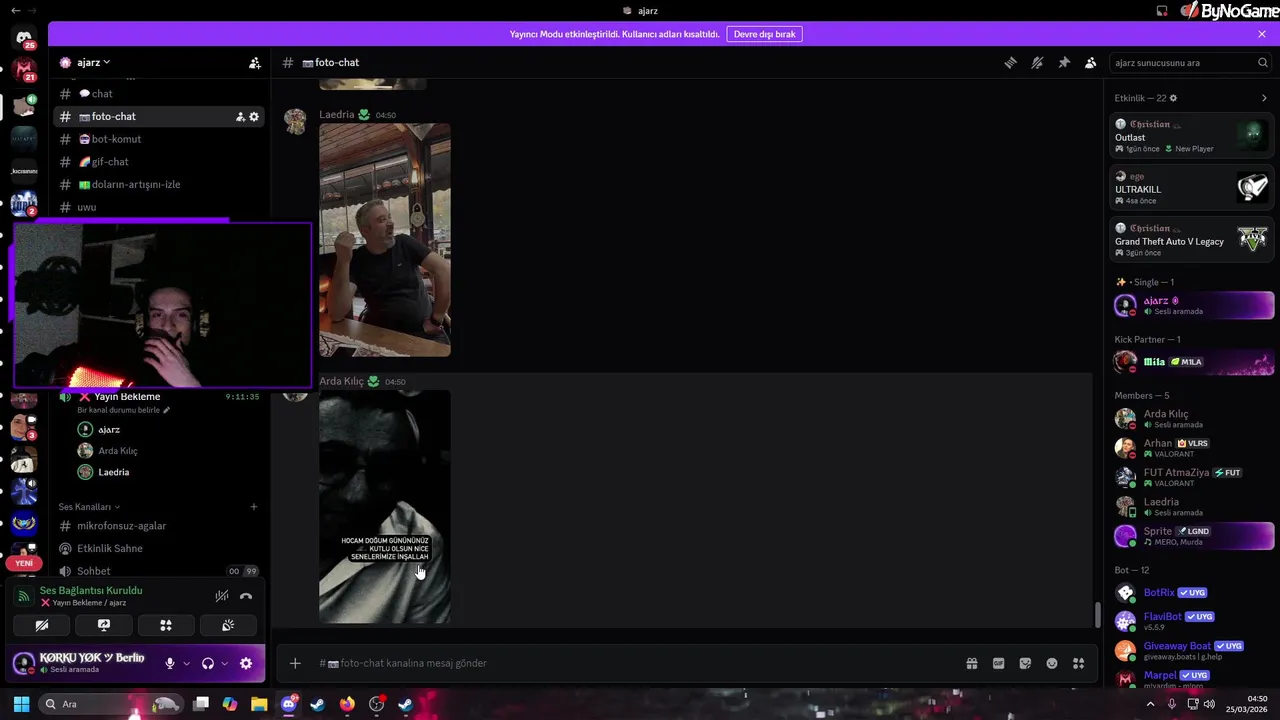Toggle noise suppression in voice panel
This screenshot has width=1280, height=720.
(x=222, y=596)
